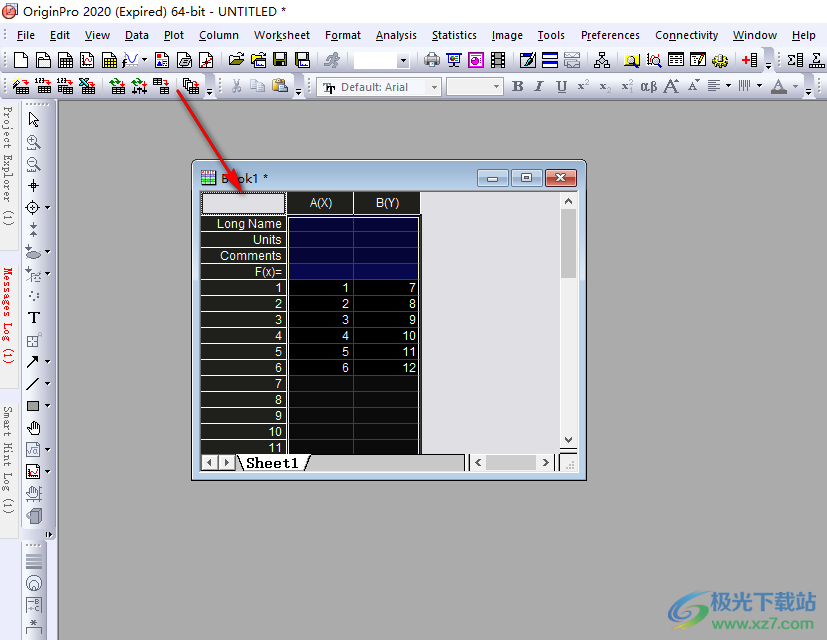Select the Long Name row header
Viewport: 827px width, 640px height.
coord(244,224)
